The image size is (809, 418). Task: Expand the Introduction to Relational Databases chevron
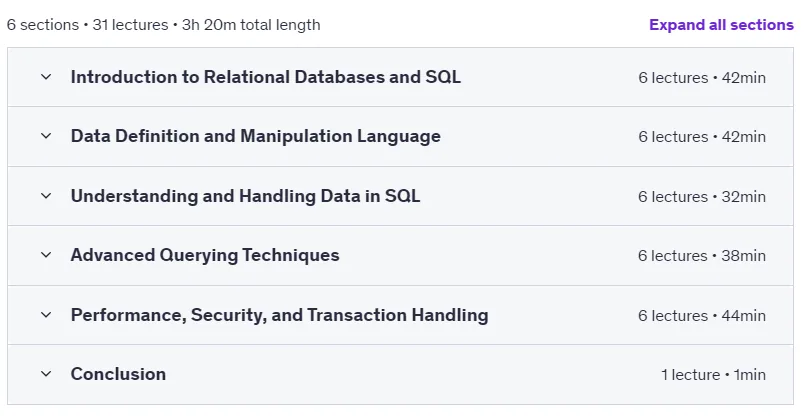point(46,77)
